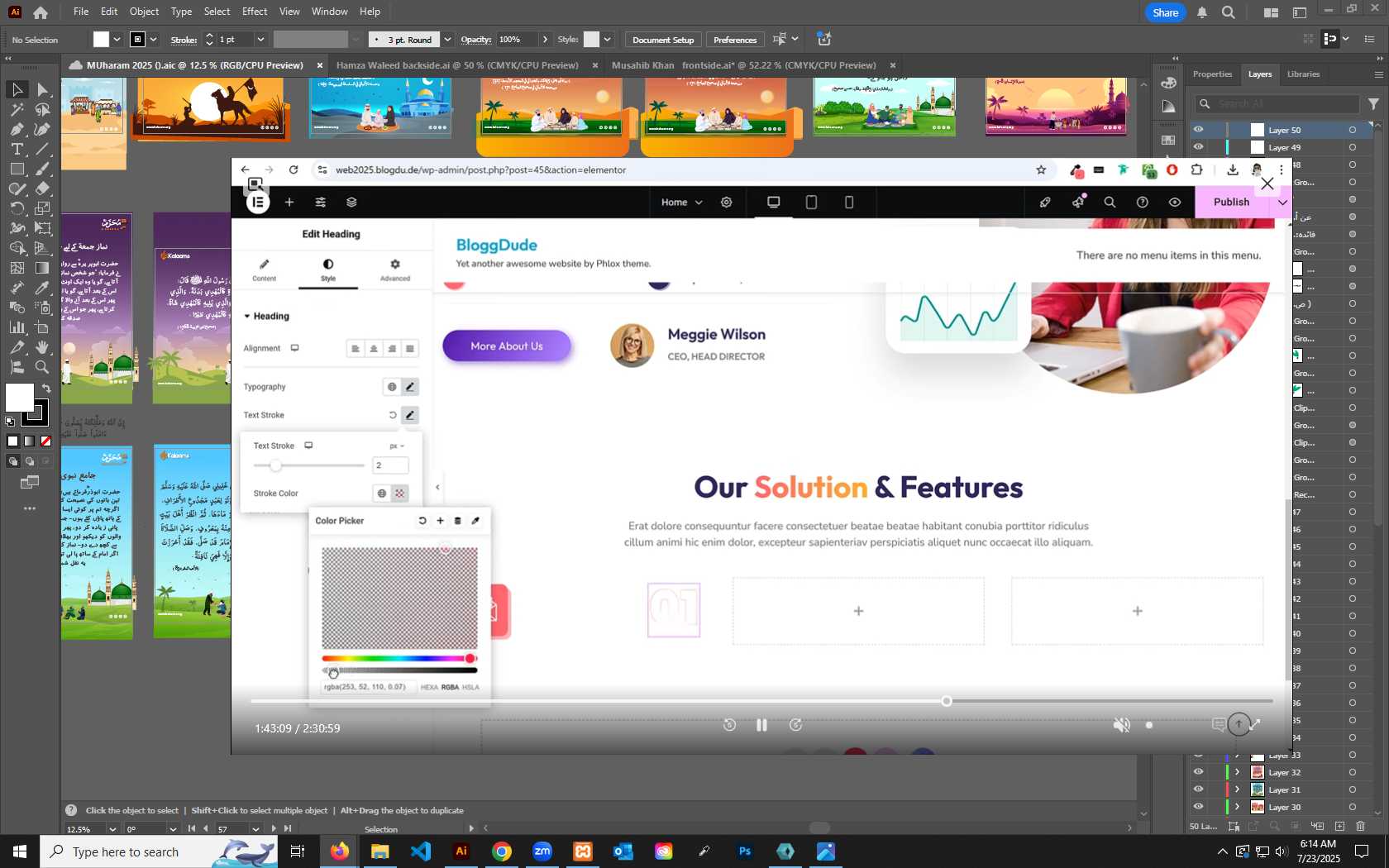Collapse the Heading section in Elementor
Screen dimensions: 1389x868
(266, 316)
